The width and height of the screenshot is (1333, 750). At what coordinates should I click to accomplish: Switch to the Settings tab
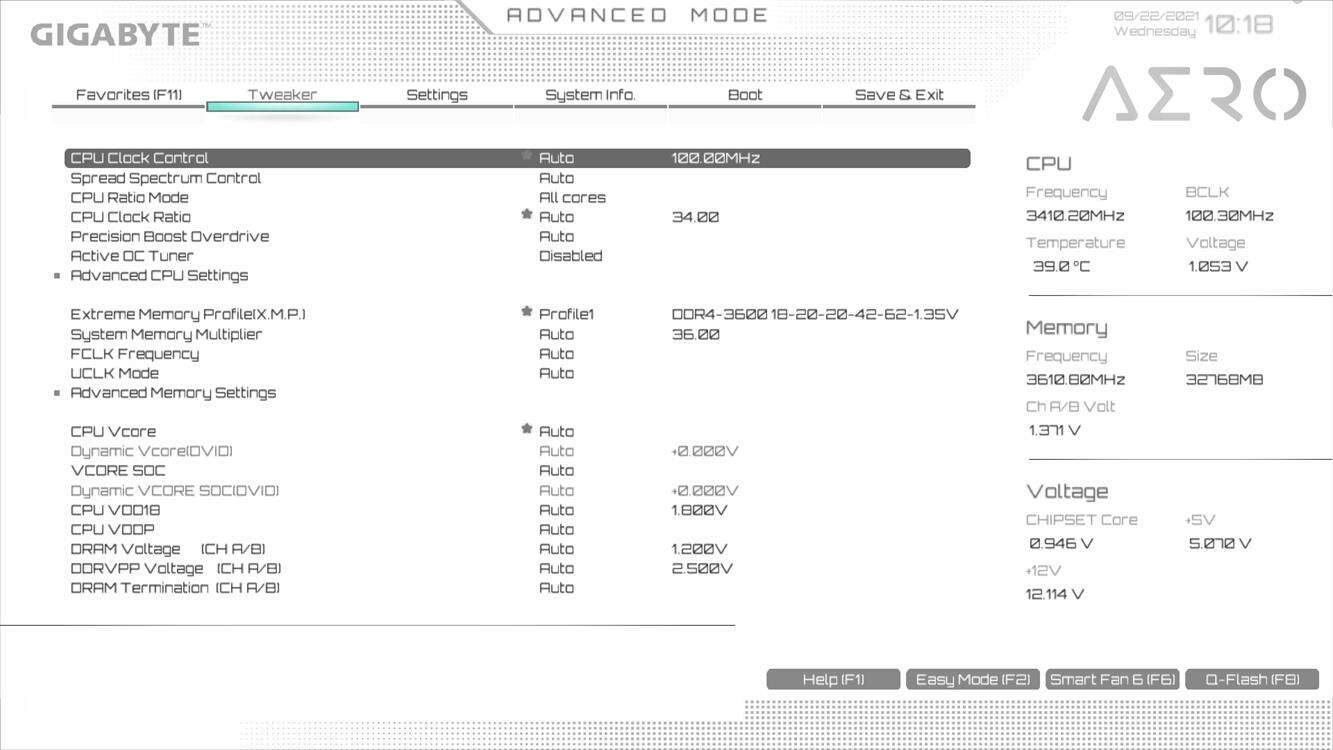point(436,95)
